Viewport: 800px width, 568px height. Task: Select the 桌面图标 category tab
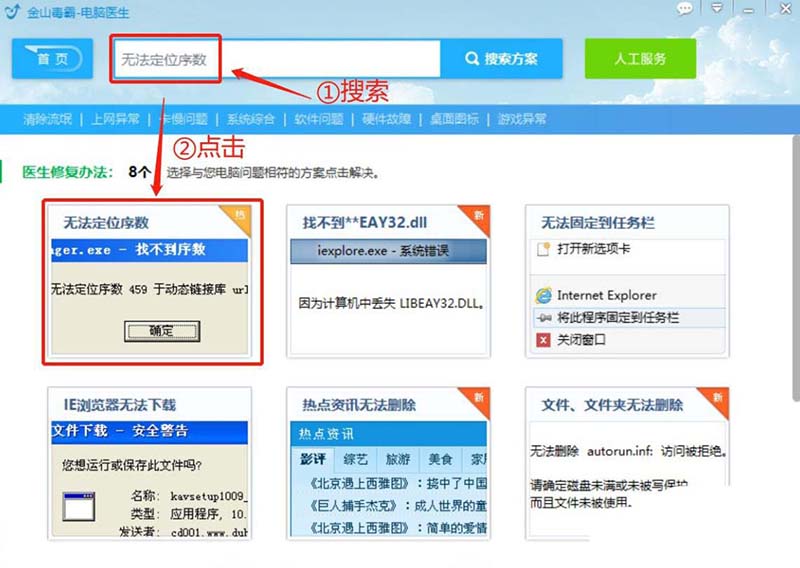point(455,119)
